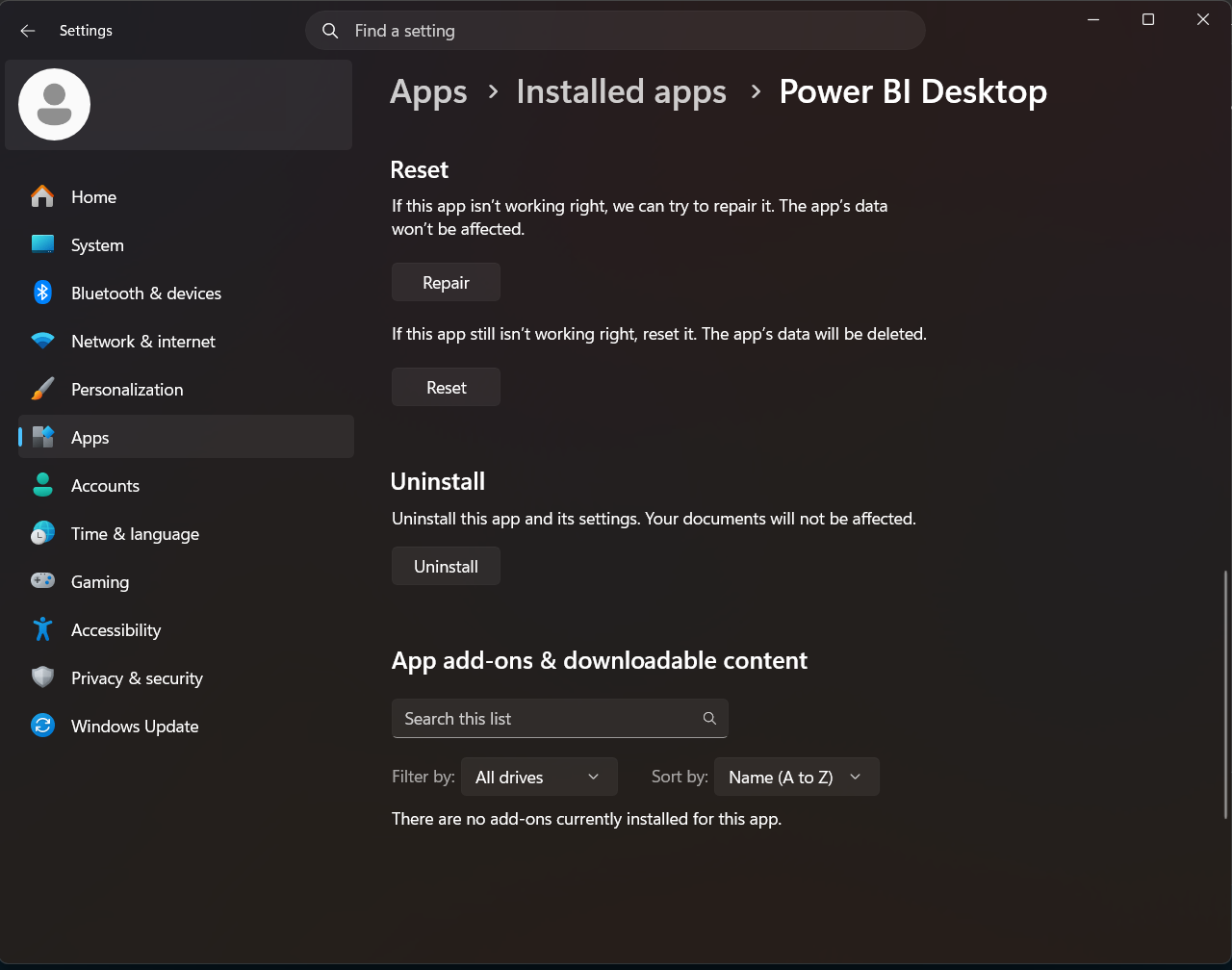Click the Repair button

click(446, 283)
